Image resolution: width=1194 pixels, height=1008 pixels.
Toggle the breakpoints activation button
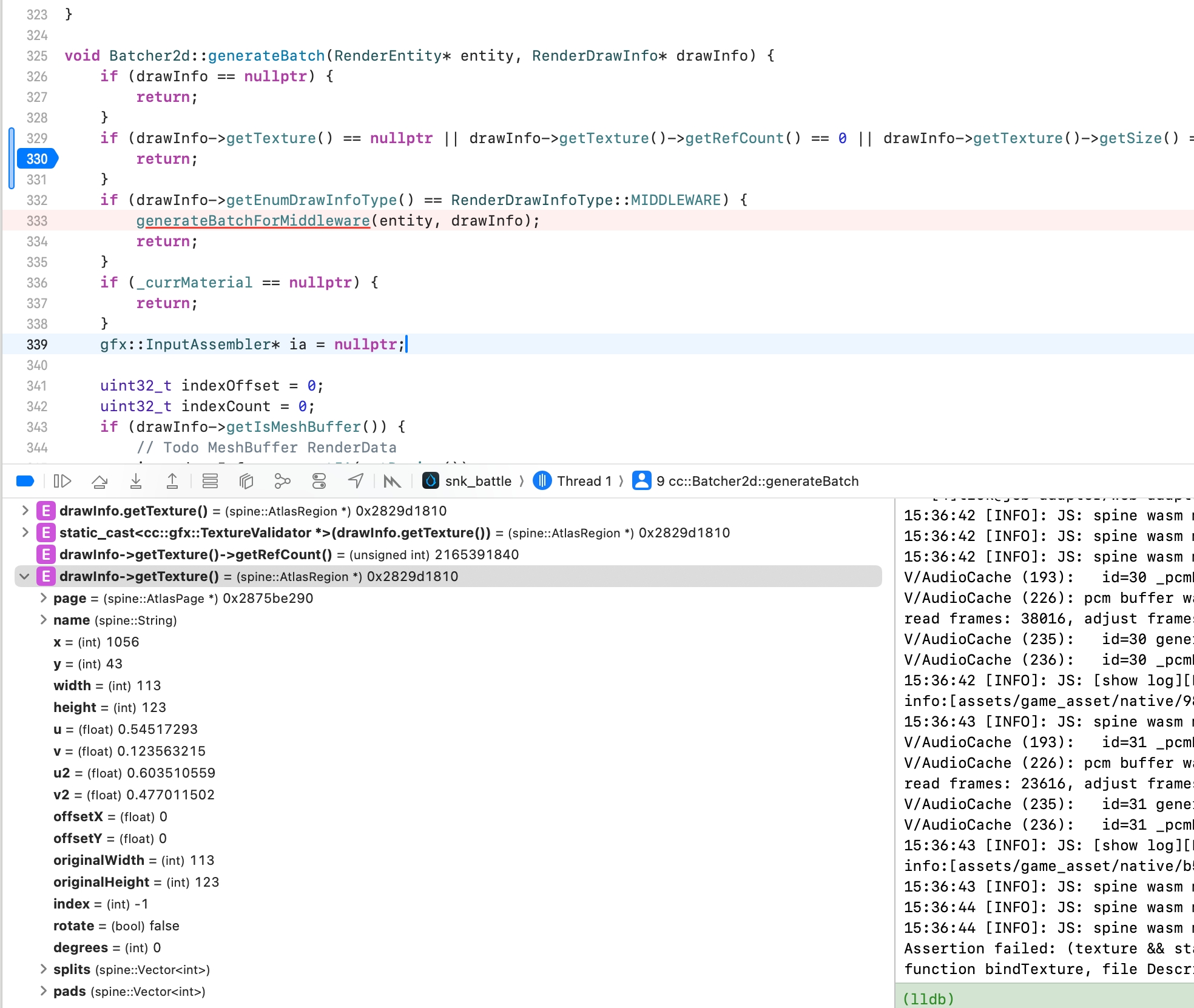25,481
